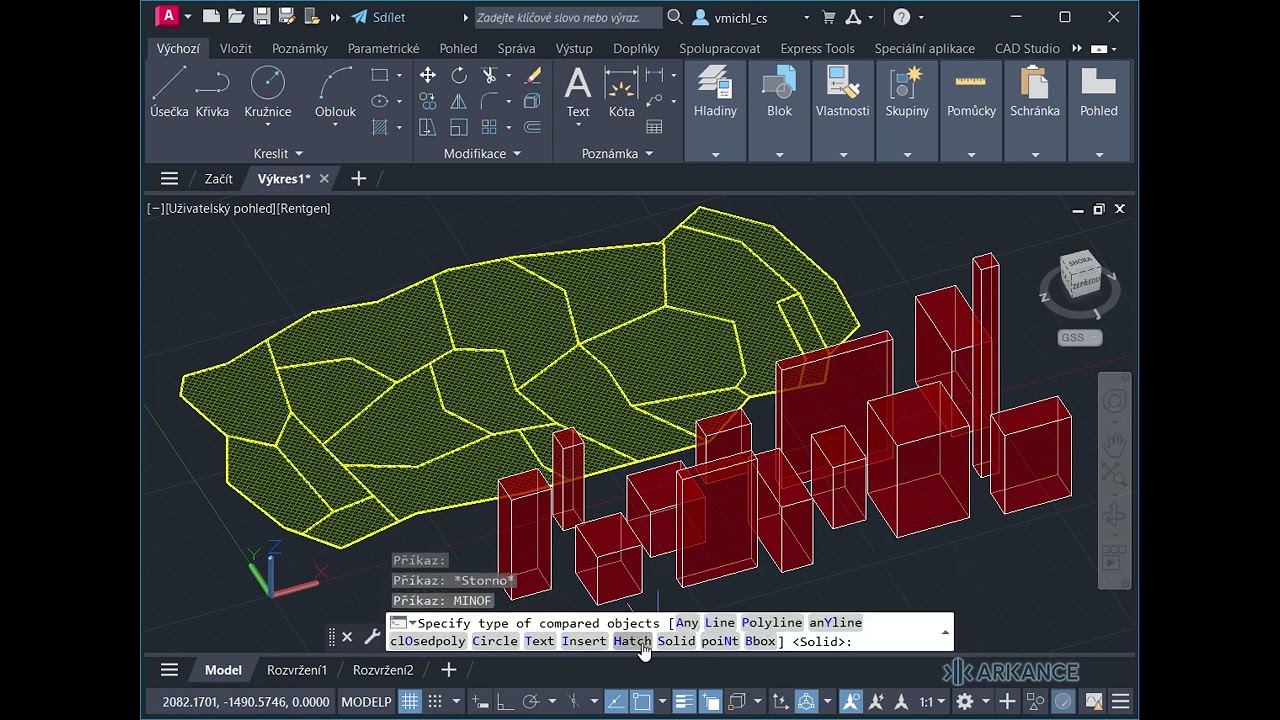1280x720 pixels.
Task: Toggle polar tracking in status bar
Action: pos(531,702)
